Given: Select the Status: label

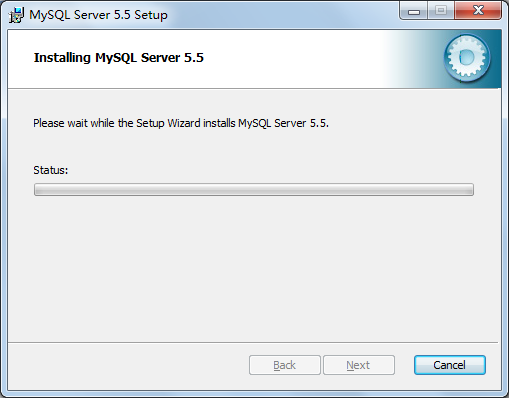Looking at the screenshot, I should (x=51, y=170).
